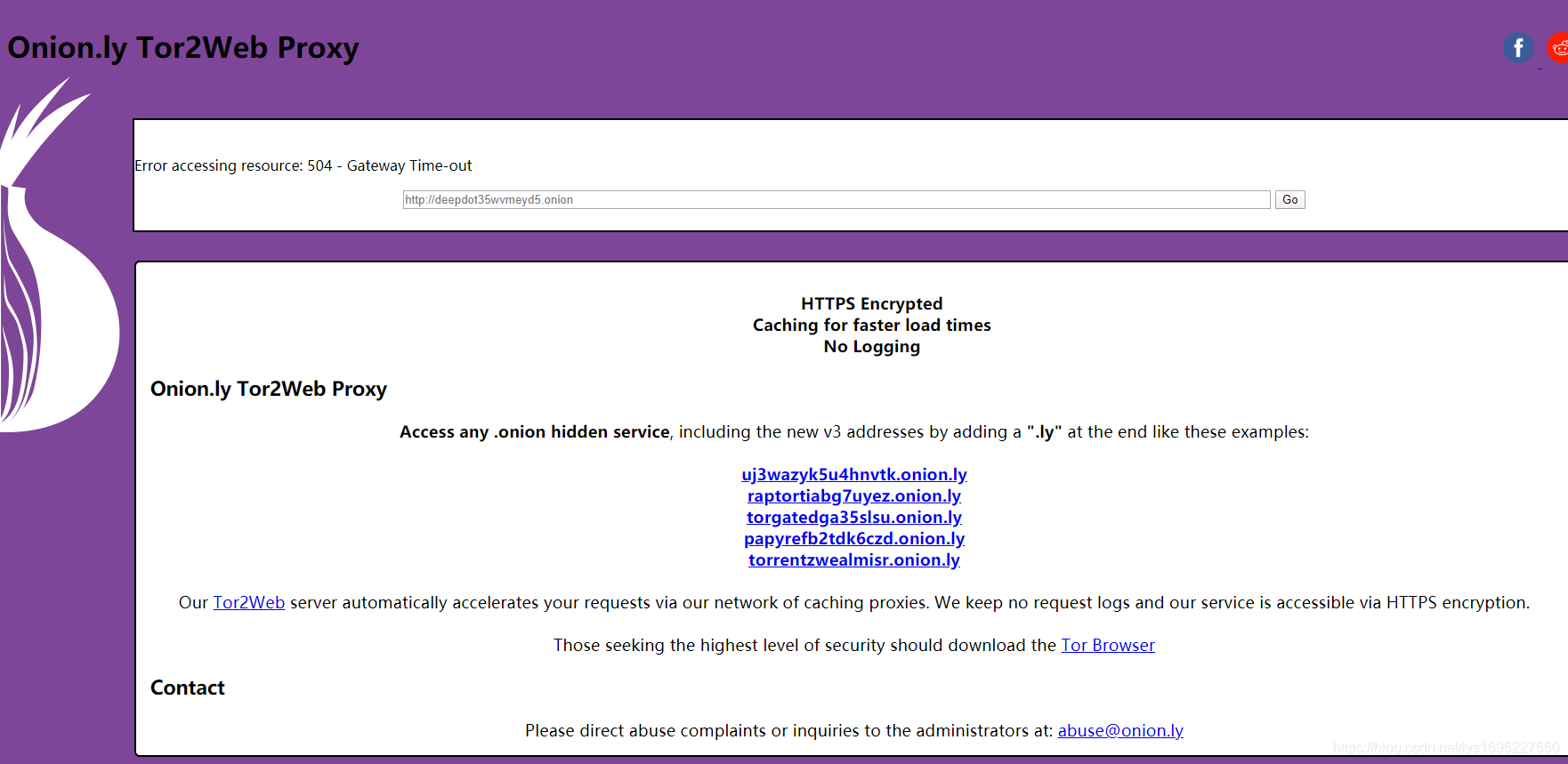Click the Onion.ly Tor2Web Proxy section heading
Viewport: 1568px width, 764px height.
tap(269, 389)
